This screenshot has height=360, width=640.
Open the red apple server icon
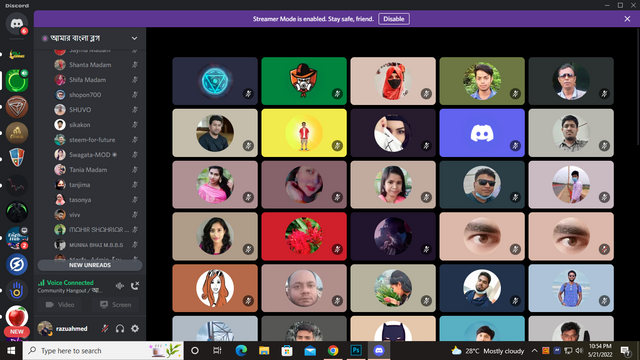tap(16, 317)
